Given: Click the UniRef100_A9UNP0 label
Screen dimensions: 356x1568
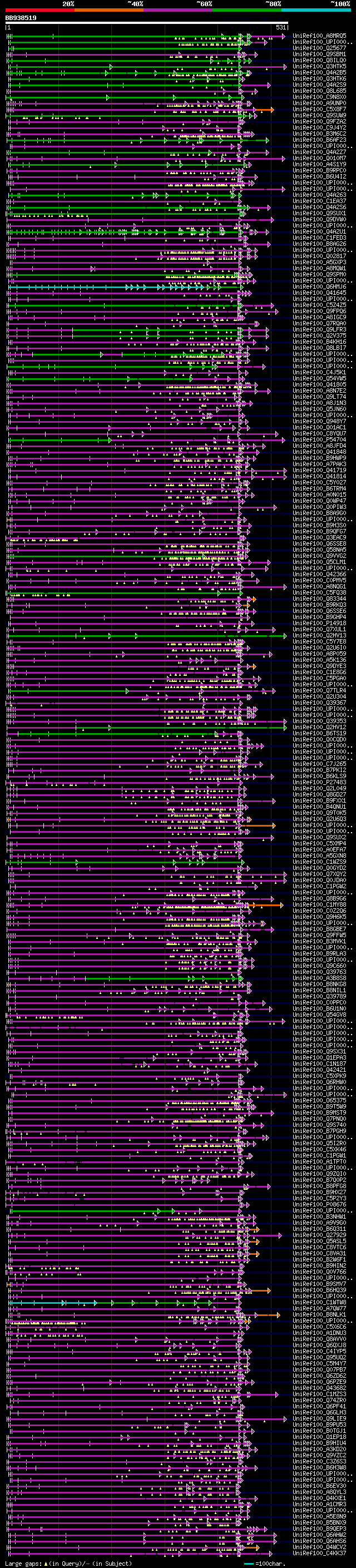Looking at the screenshot, I should point(319,103).
